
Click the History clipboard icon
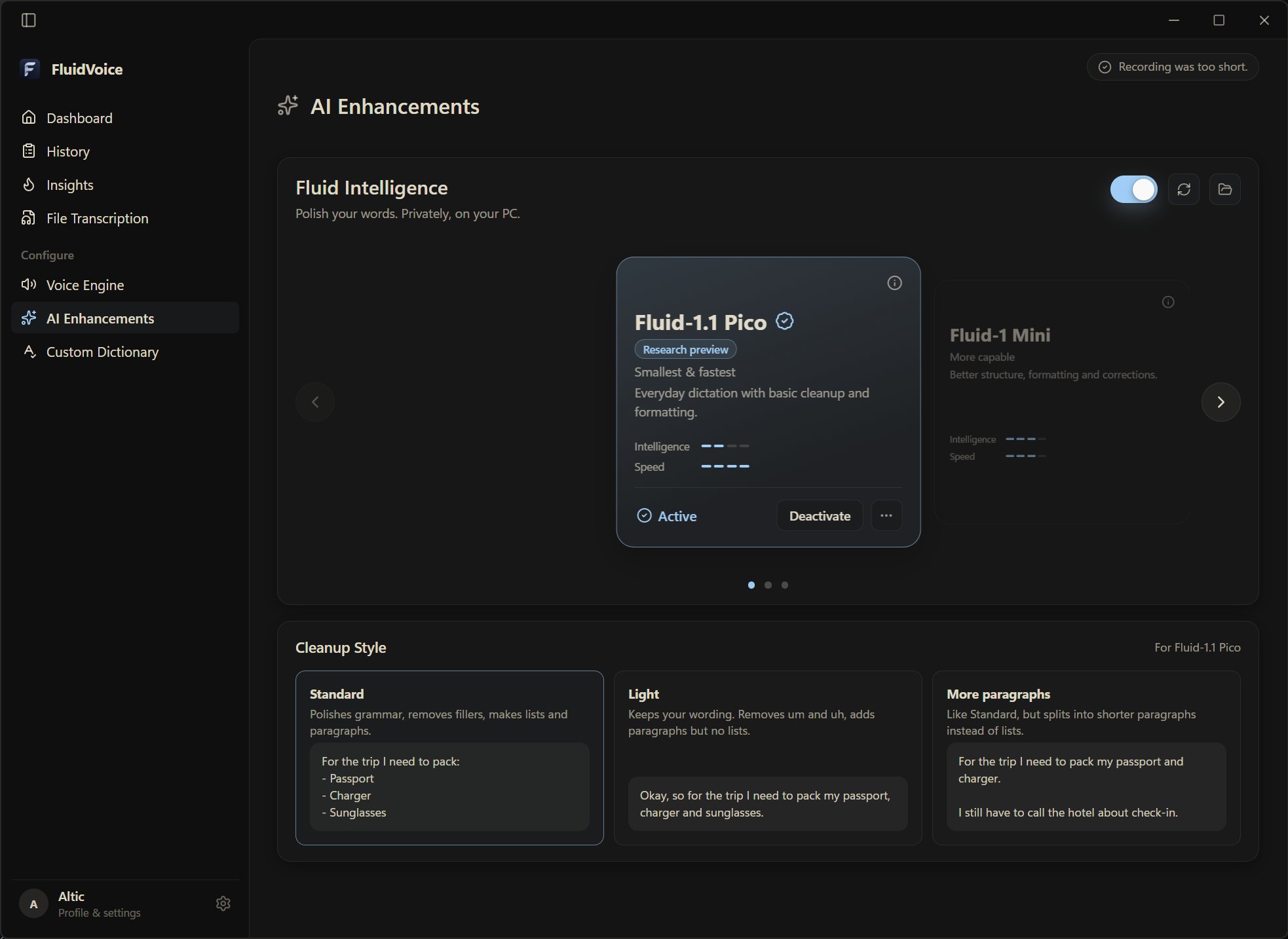point(28,151)
